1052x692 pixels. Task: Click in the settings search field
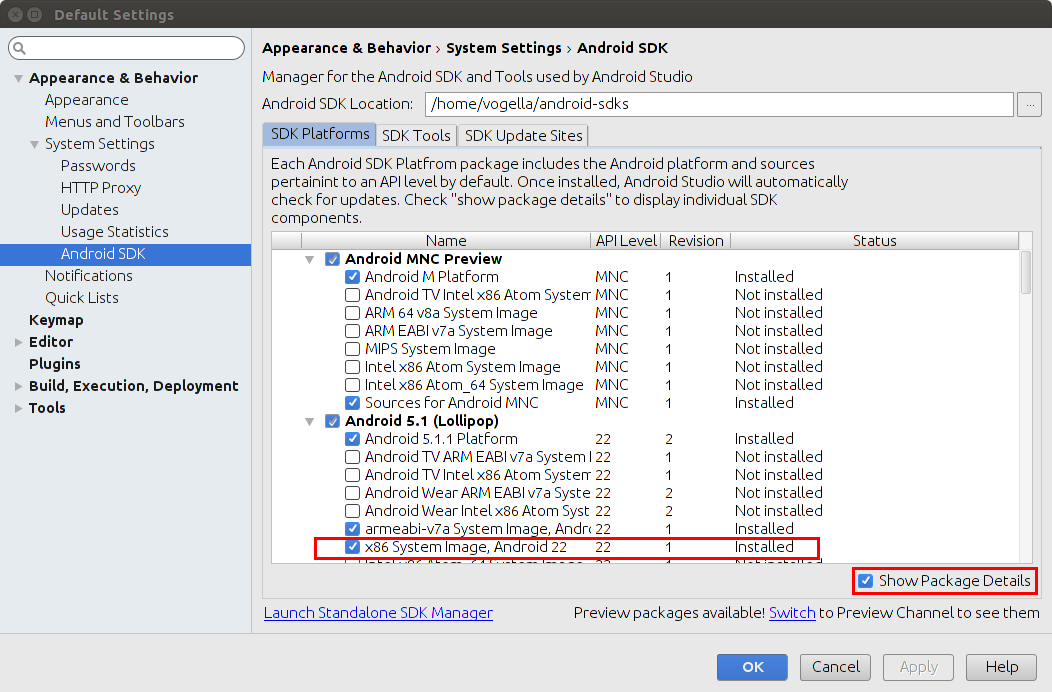[x=126, y=48]
